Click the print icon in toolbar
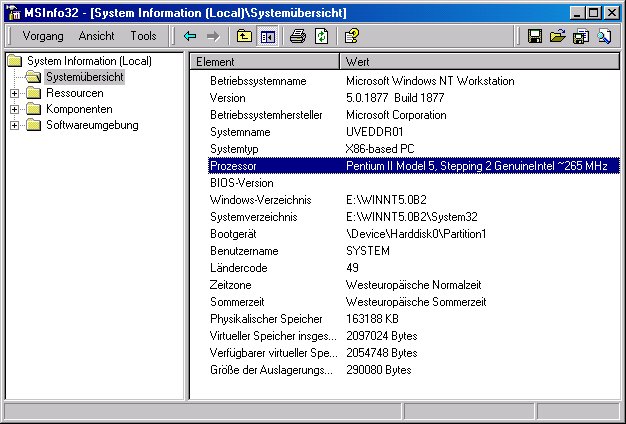 298,36
